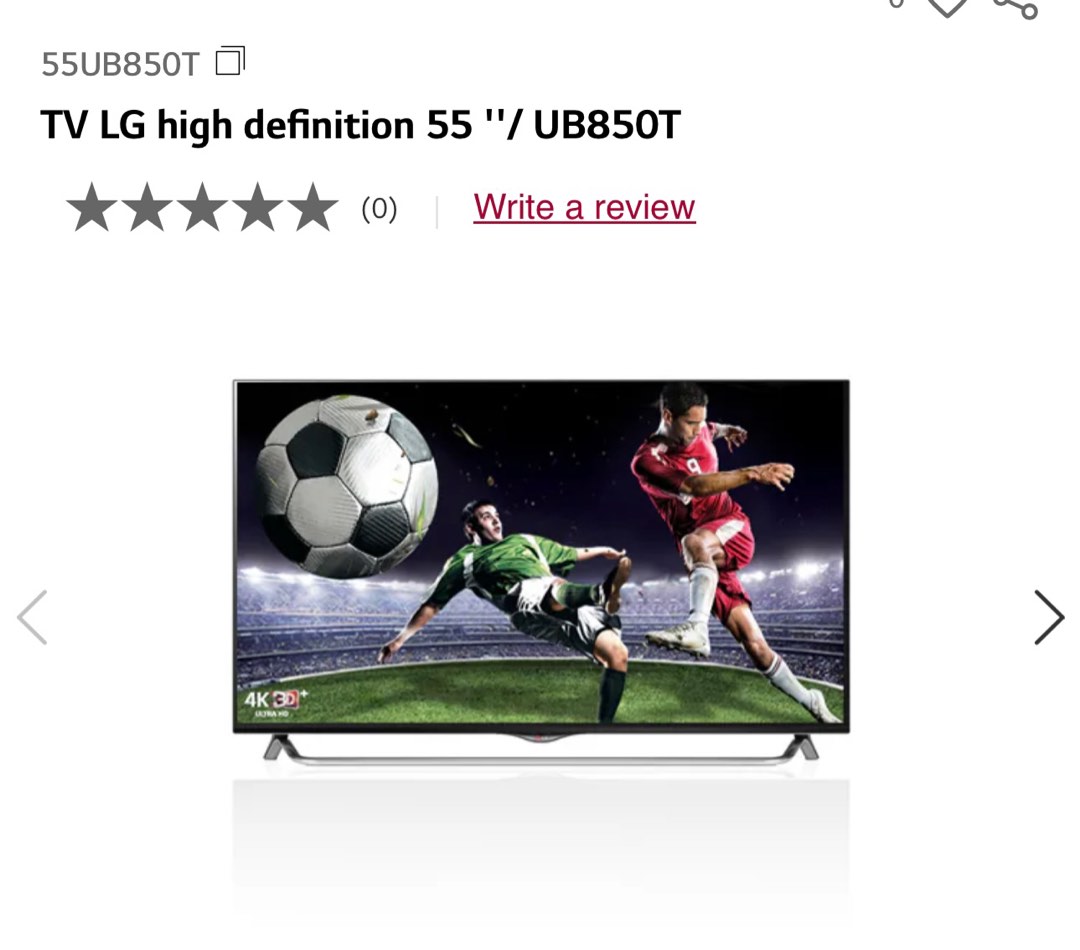Click the TV LG high definition title
1080x950 pixels.
(360, 125)
